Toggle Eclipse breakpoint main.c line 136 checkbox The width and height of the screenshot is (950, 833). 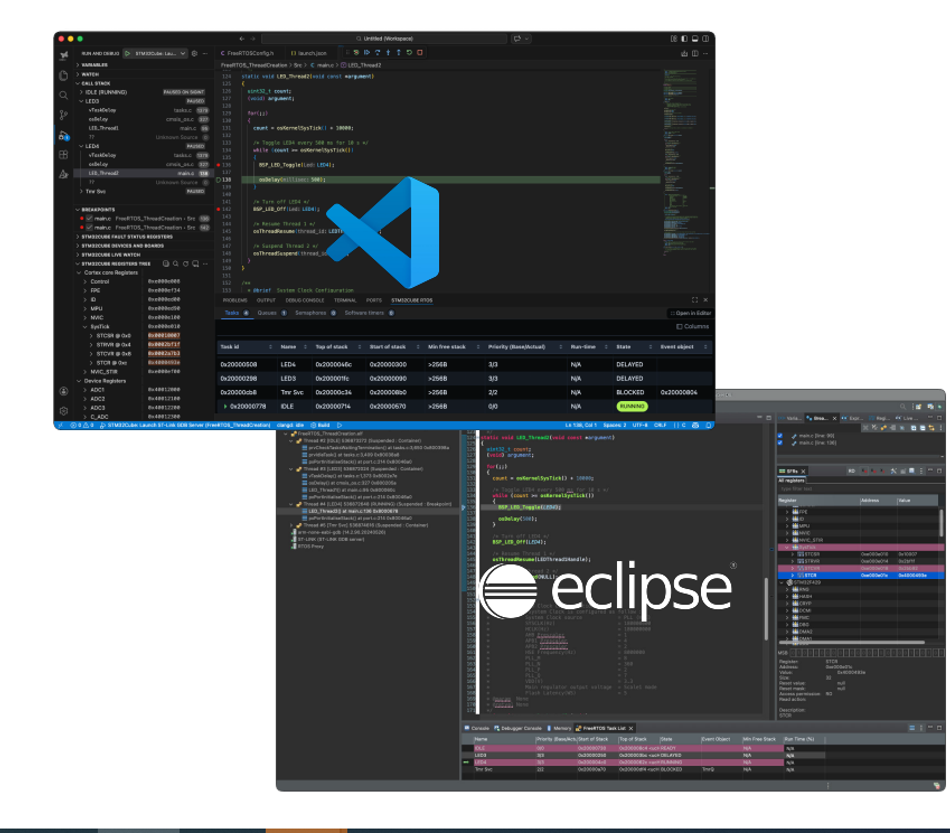coord(780,443)
